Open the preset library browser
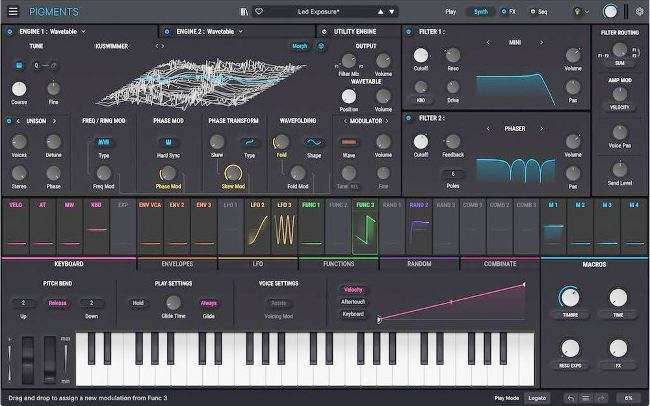This screenshot has height=406, width=650. [246, 11]
